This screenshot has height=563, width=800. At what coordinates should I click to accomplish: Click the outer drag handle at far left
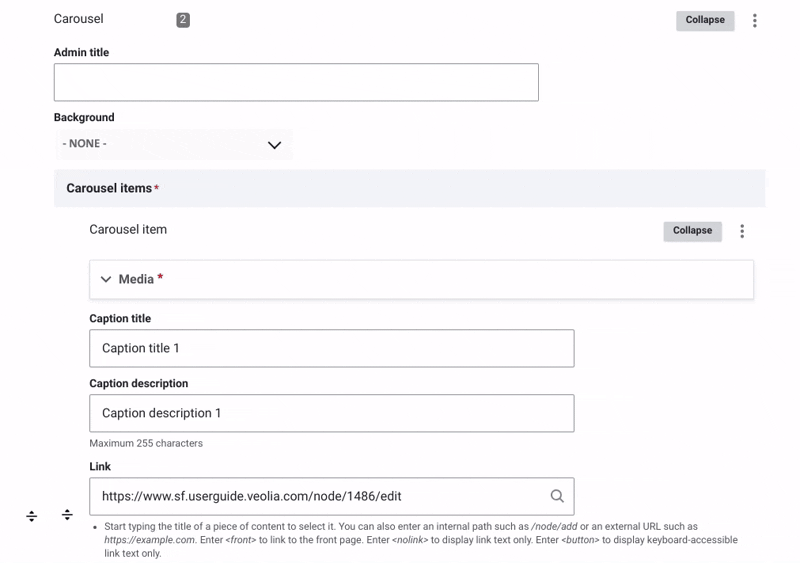point(32,516)
